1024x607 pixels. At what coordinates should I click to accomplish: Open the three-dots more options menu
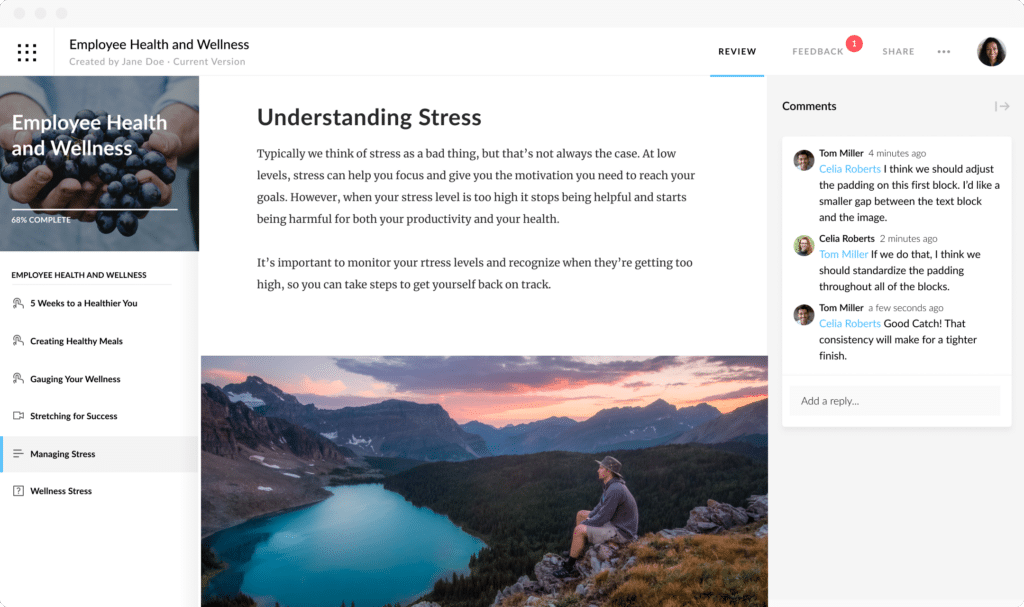[944, 52]
